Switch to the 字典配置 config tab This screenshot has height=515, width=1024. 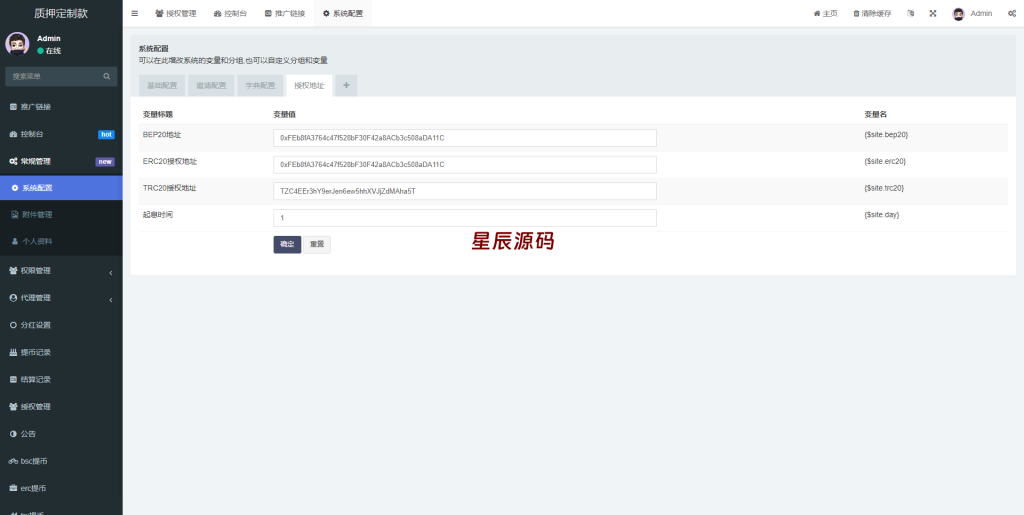click(260, 86)
